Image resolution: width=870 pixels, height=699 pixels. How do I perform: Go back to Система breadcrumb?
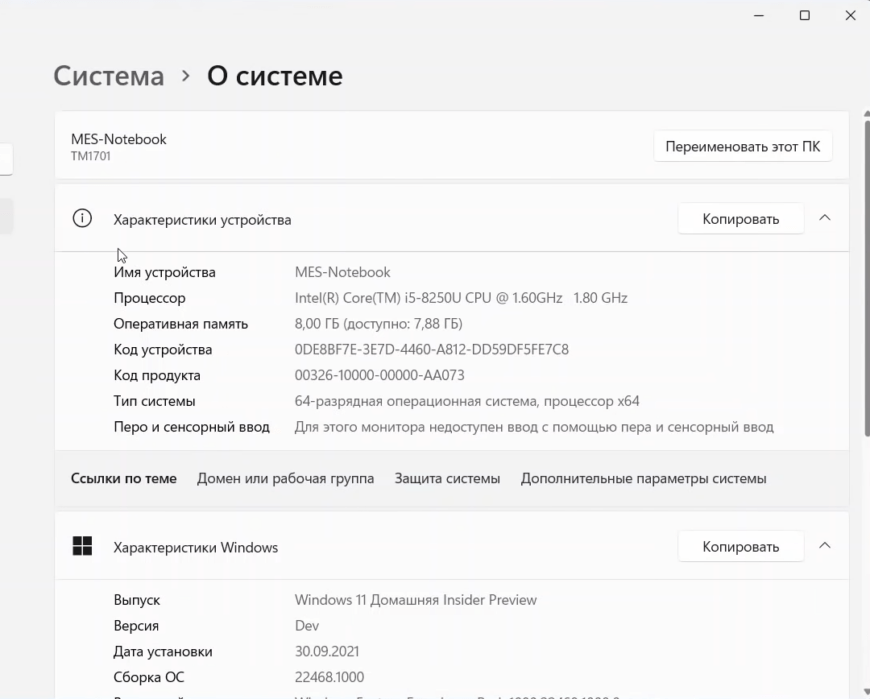pos(109,76)
